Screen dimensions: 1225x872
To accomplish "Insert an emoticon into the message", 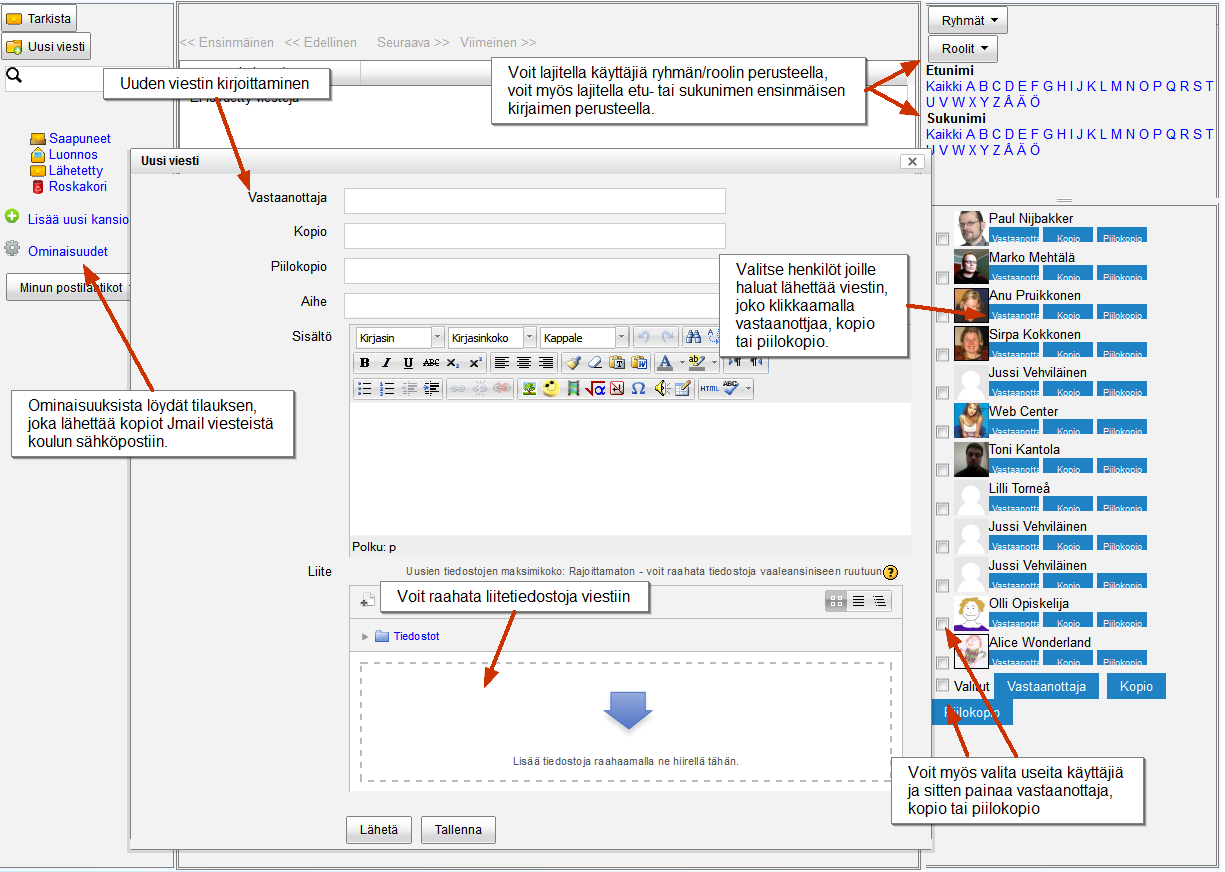I will click(x=551, y=389).
